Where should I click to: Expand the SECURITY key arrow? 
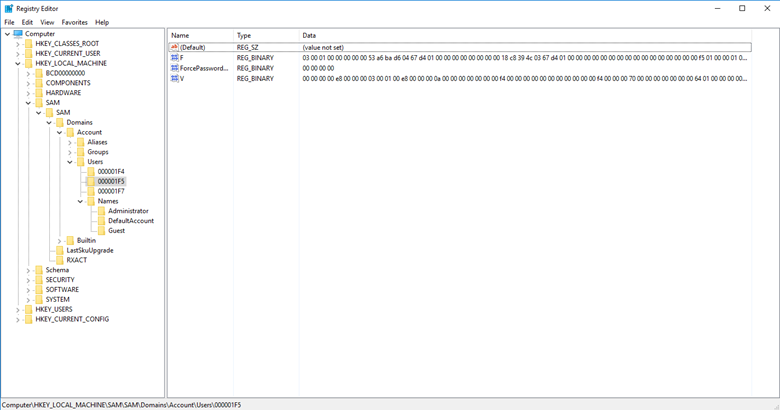[x=28, y=280]
